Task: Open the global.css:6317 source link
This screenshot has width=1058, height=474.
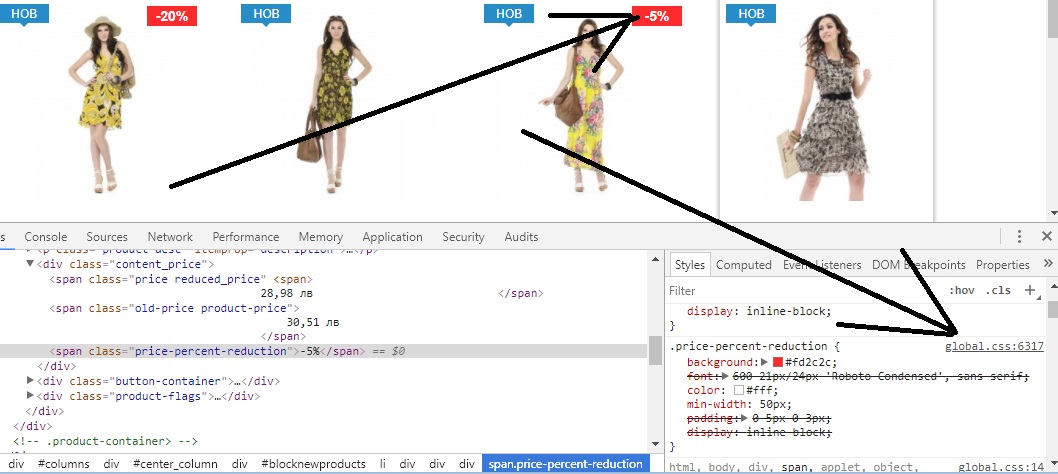Action: (994, 346)
